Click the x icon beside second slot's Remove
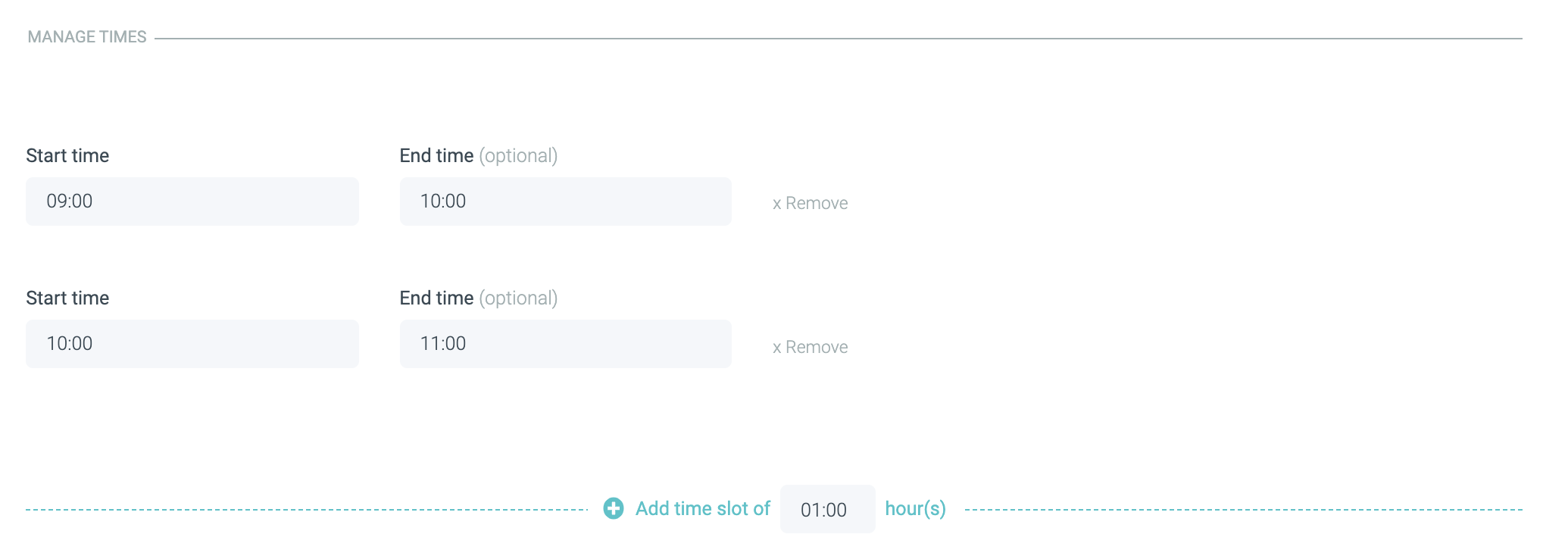 (776, 348)
